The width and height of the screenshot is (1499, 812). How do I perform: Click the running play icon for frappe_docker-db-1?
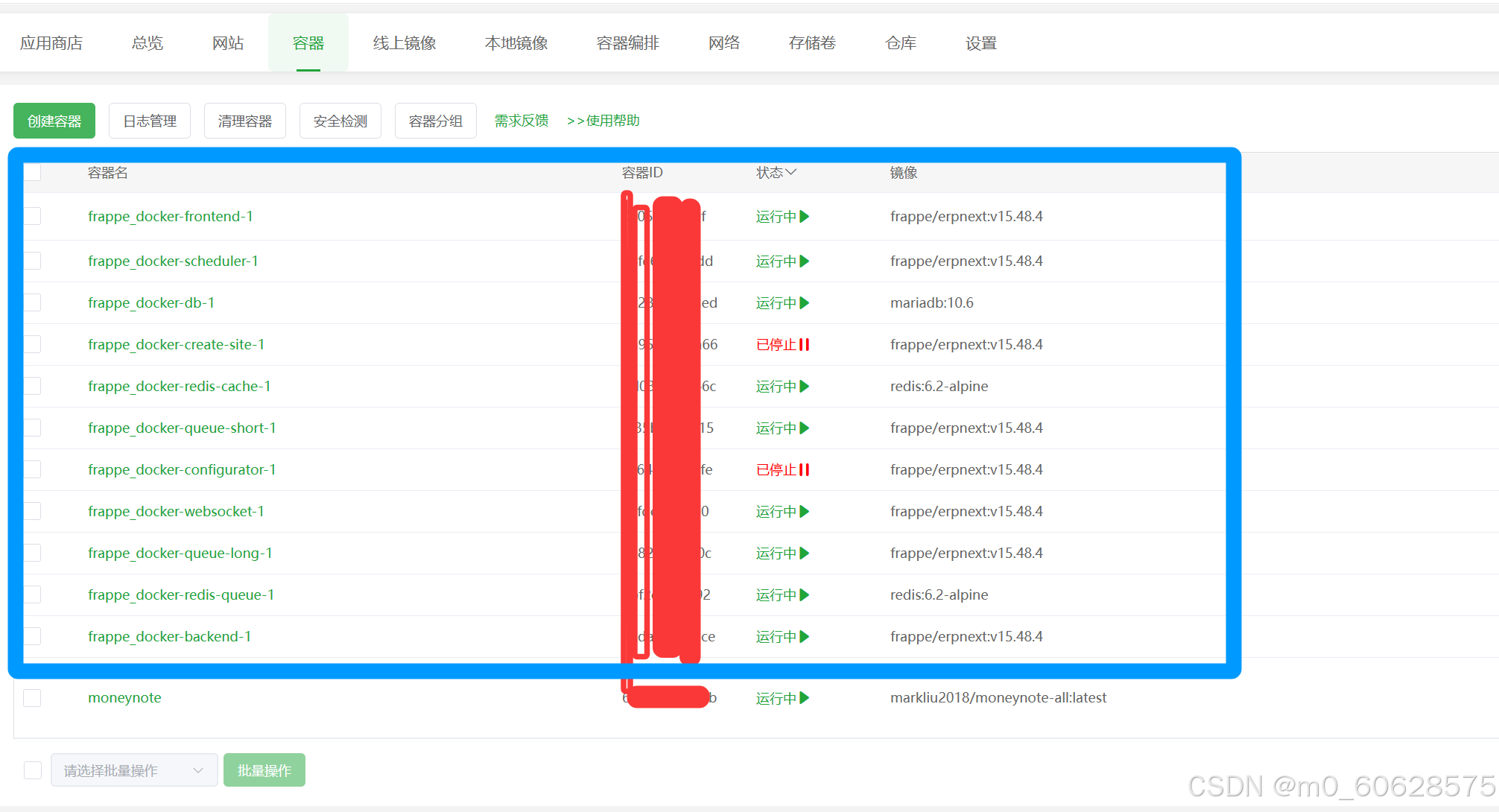(x=805, y=303)
